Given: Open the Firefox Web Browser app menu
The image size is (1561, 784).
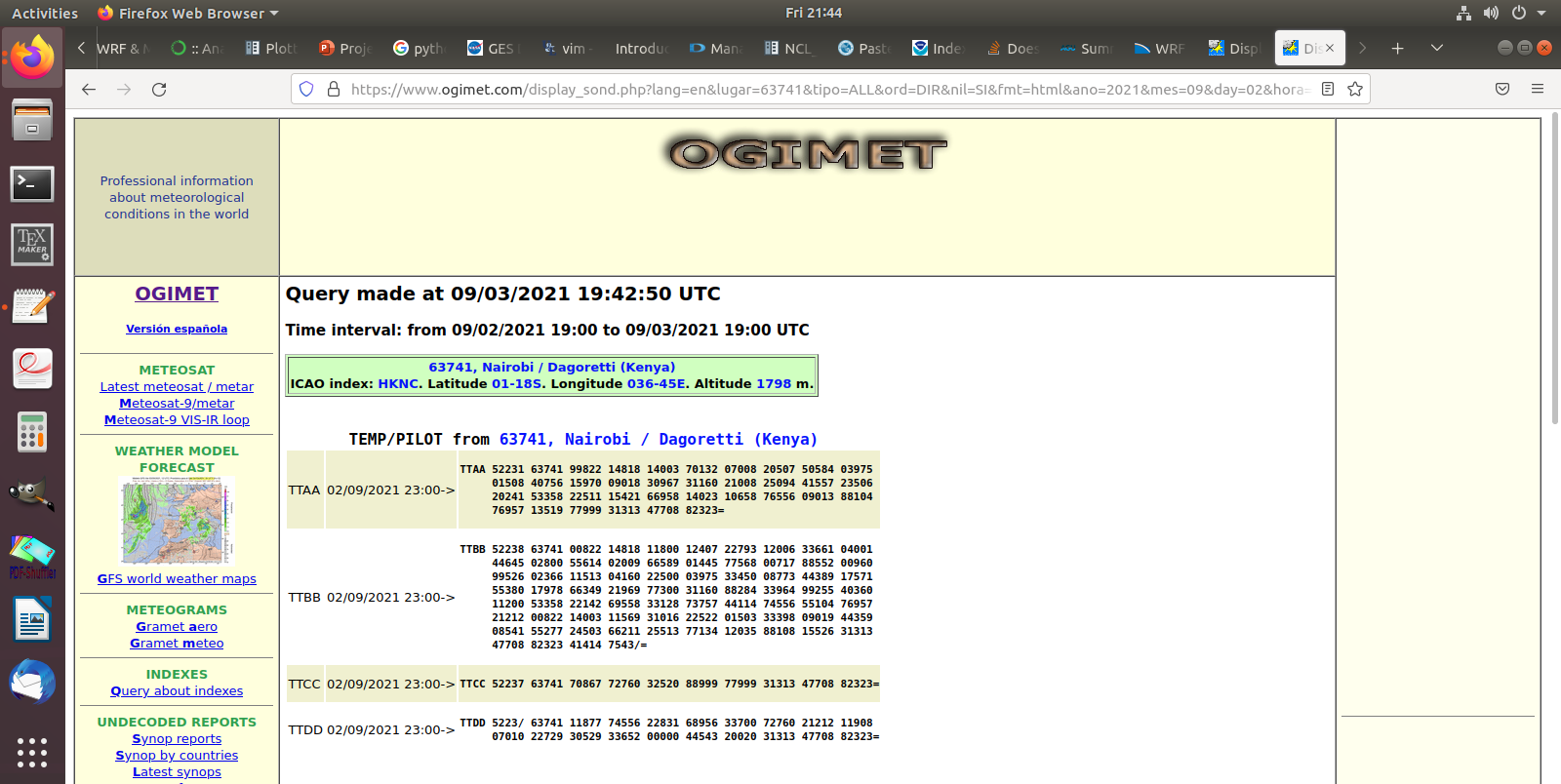Looking at the screenshot, I should (x=188, y=13).
